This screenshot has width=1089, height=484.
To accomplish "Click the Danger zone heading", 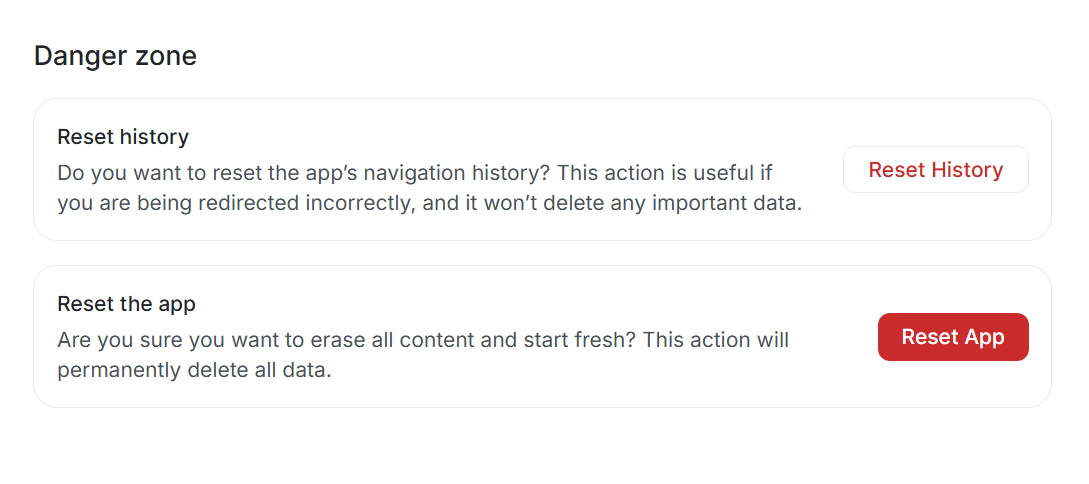I will (115, 56).
